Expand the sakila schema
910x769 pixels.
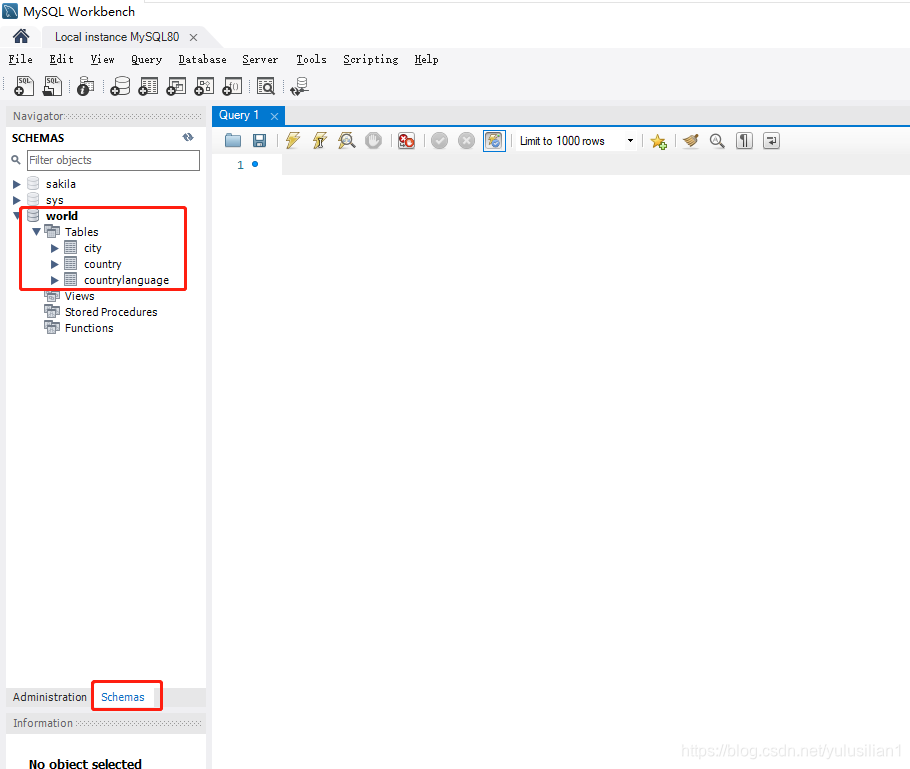pyautogui.click(x=16, y=184)
